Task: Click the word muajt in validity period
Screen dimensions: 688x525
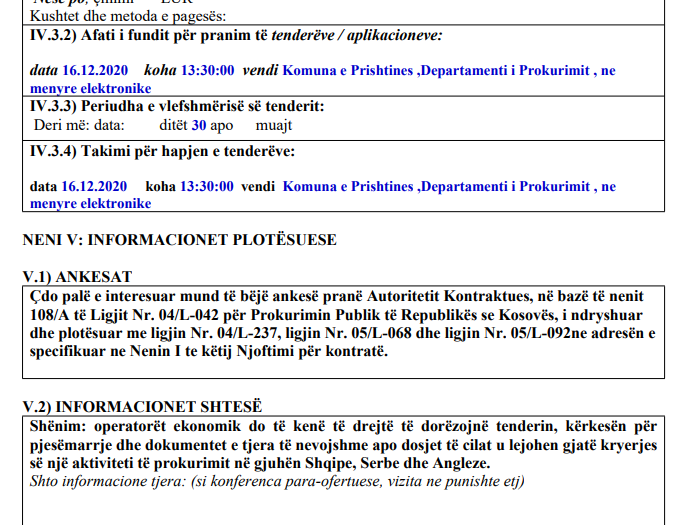Action: (x=274, y=126)
